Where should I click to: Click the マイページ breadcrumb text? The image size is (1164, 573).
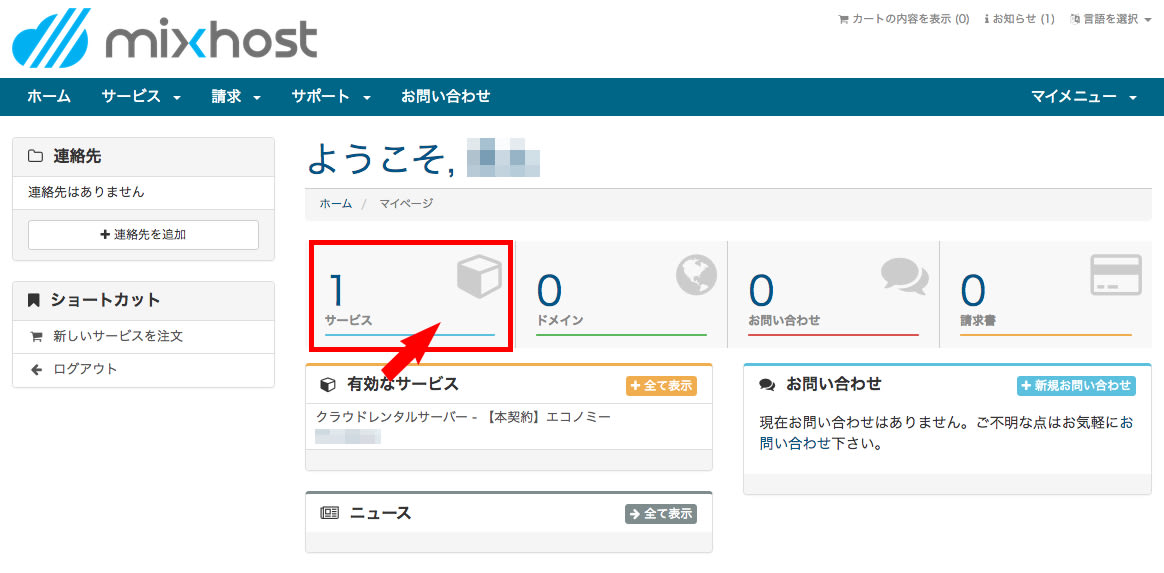406,203
